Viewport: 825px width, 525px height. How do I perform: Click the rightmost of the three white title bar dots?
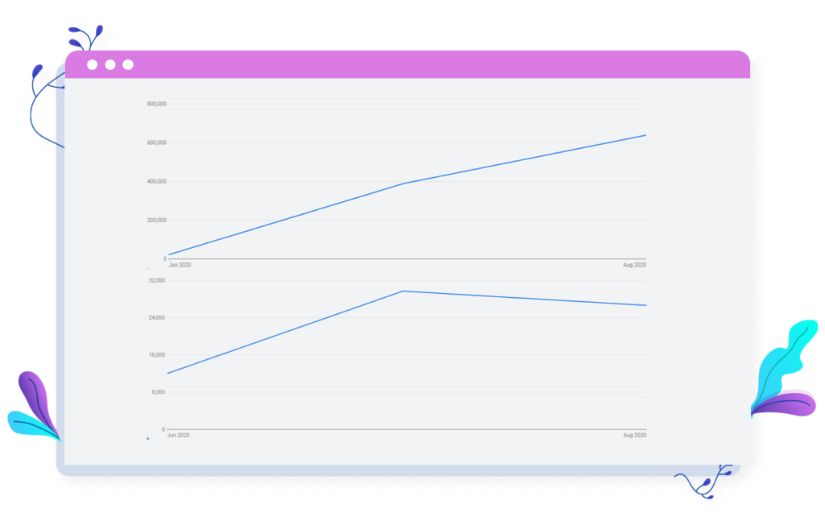pos(128,65)
